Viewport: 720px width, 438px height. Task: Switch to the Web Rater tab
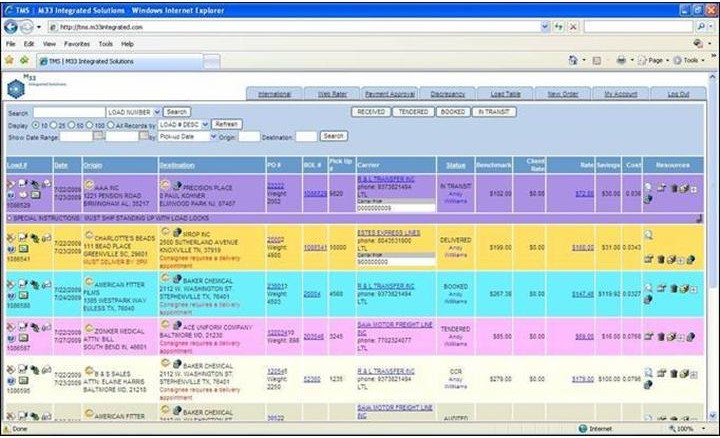(332, 94)
